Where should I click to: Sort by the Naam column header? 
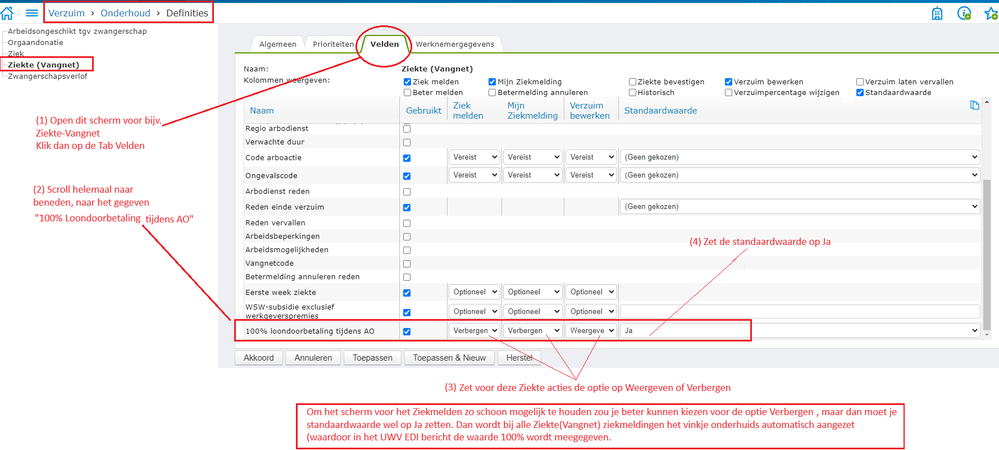tap(261, 111)
